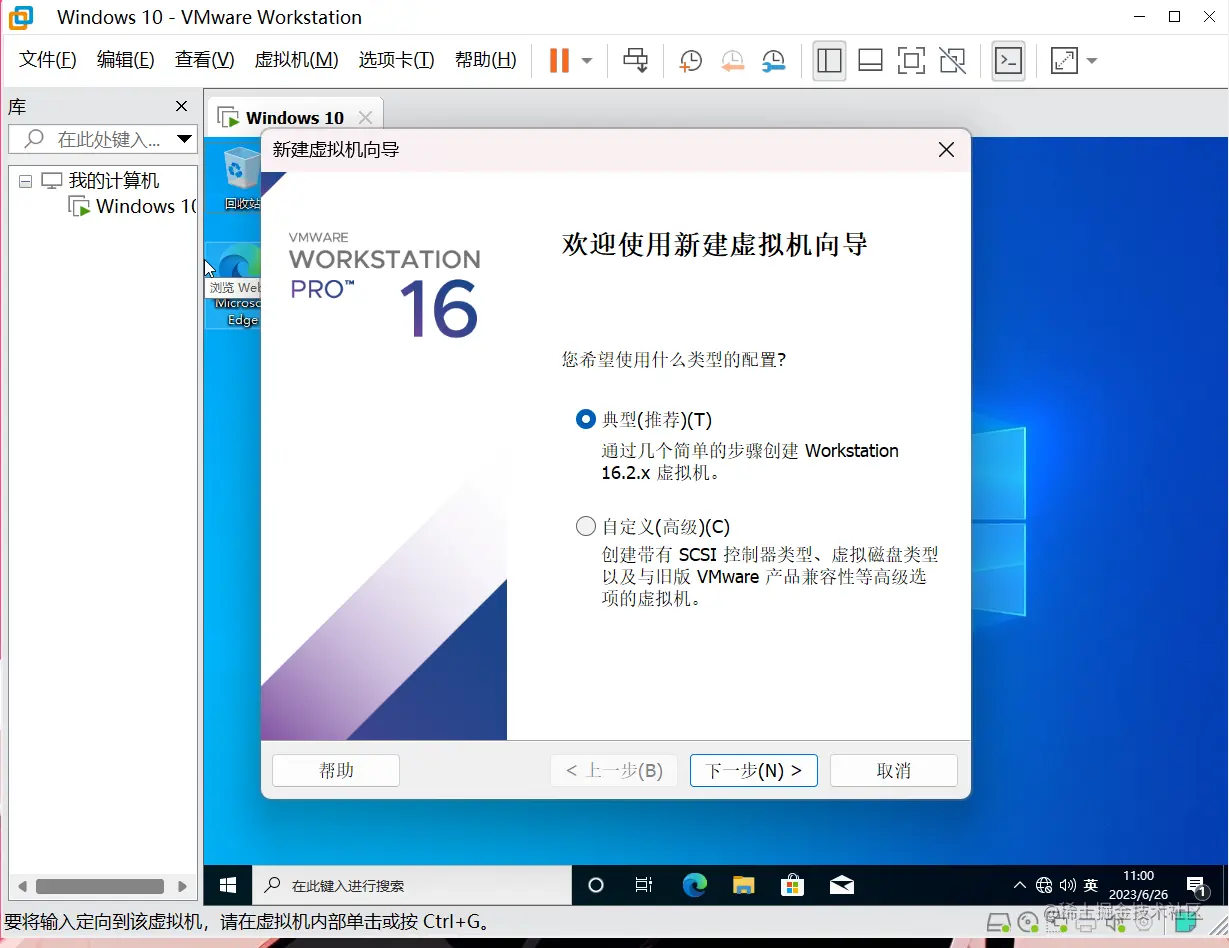Close the Windows 10 tab
This screenshot has height=948, width=1229.
[x=365, y=118]
